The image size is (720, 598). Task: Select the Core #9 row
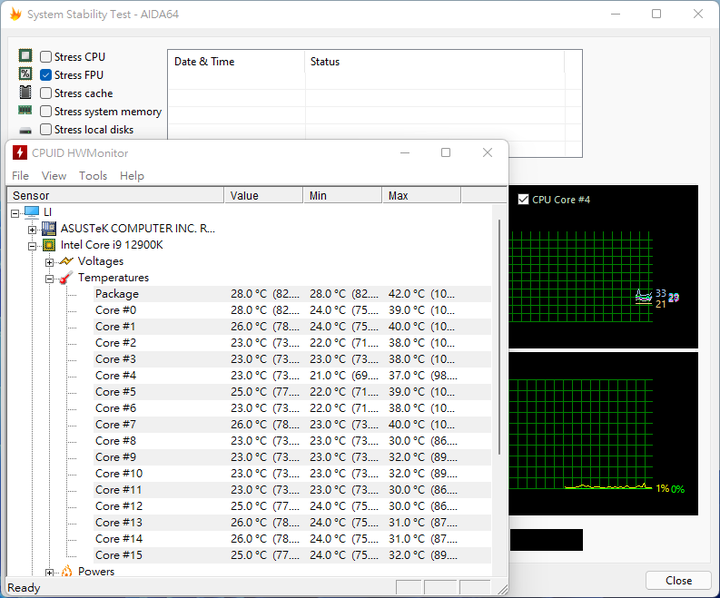click(x=292, y=457)
